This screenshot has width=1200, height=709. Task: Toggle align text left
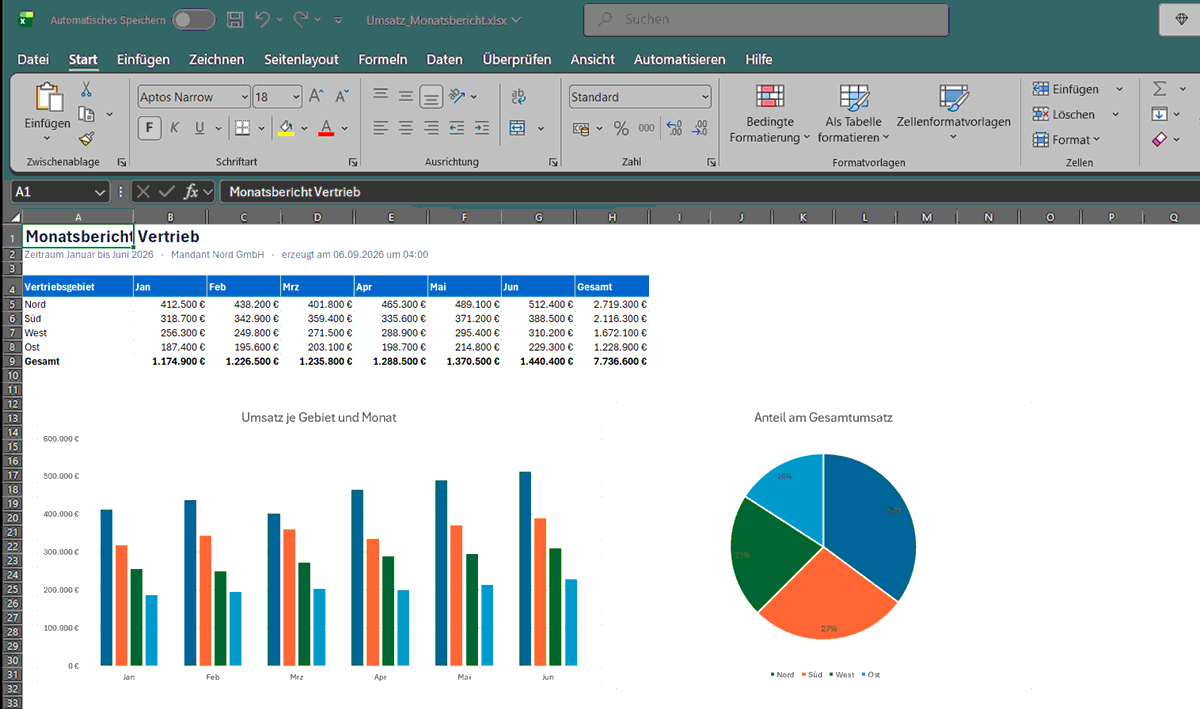click(x=380, y=128)
